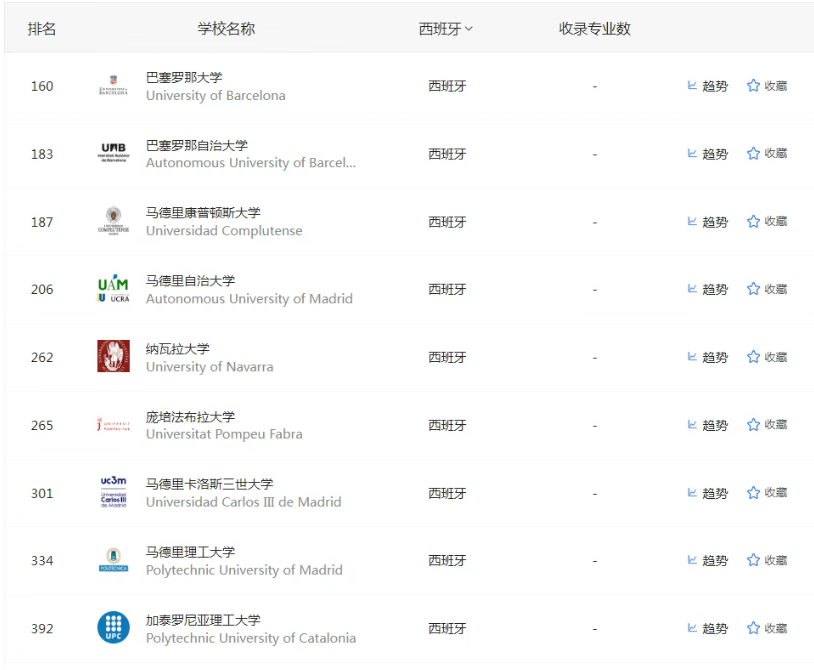The width and height of the screenshot is (814, 670).
Task: Click the University of Navarra red logo
Action: pyautogui.click(x=113, y=357)
